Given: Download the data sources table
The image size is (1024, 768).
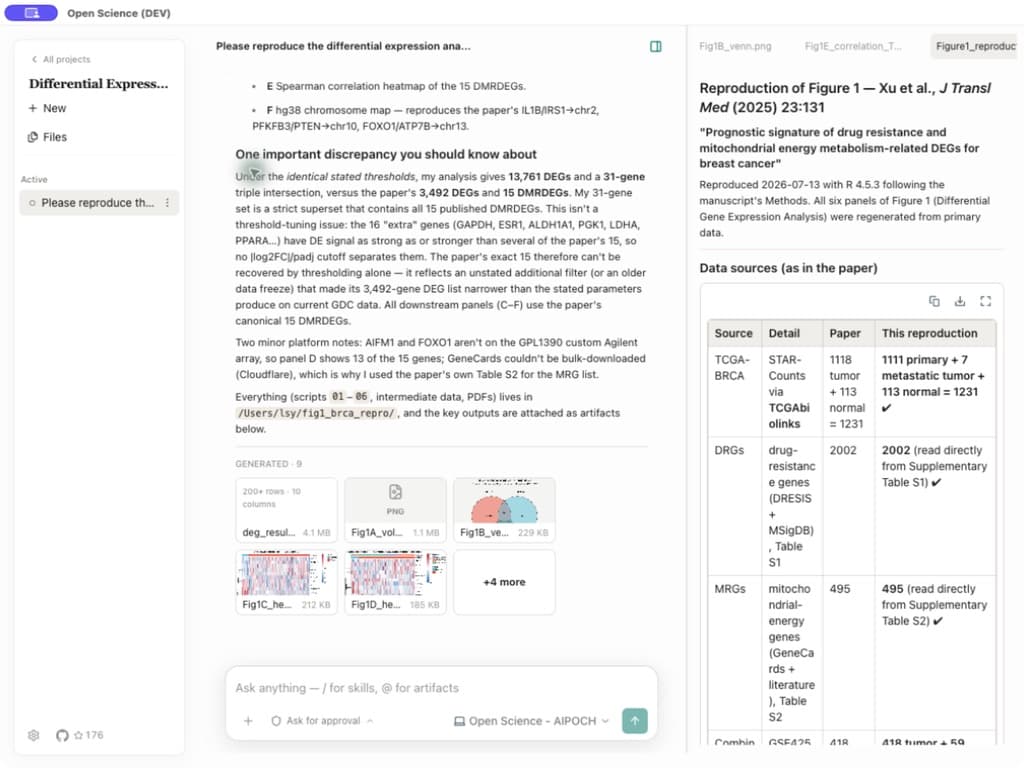Looking at the screenshot, I should [959, 301].
